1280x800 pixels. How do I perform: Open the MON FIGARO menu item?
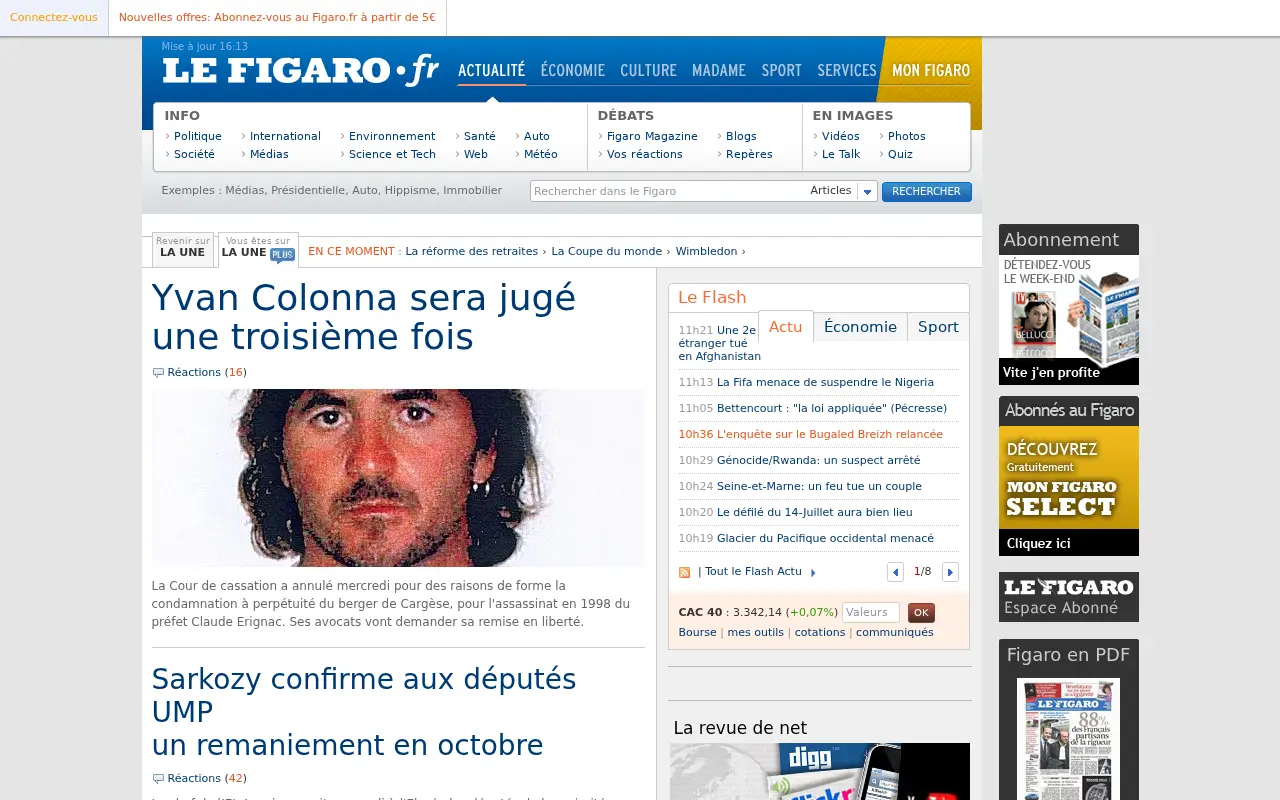(931, 70)
